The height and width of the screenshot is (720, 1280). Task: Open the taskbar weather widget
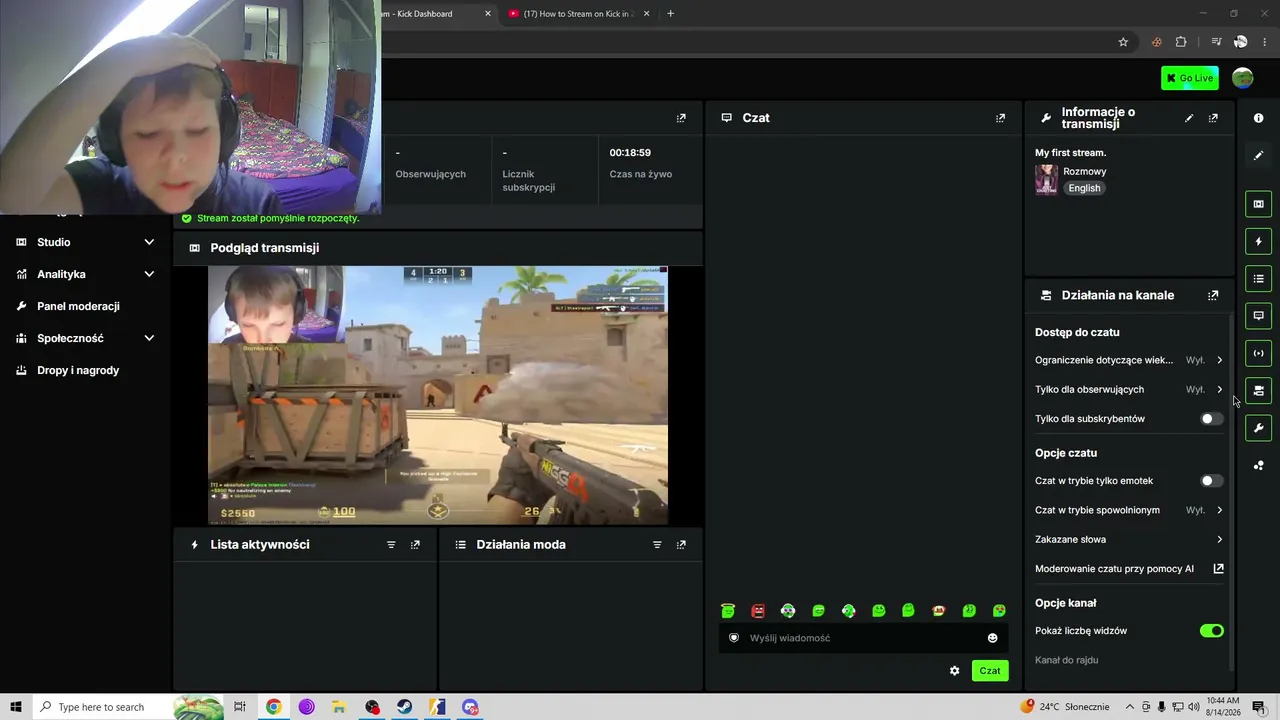point(1064,707)
